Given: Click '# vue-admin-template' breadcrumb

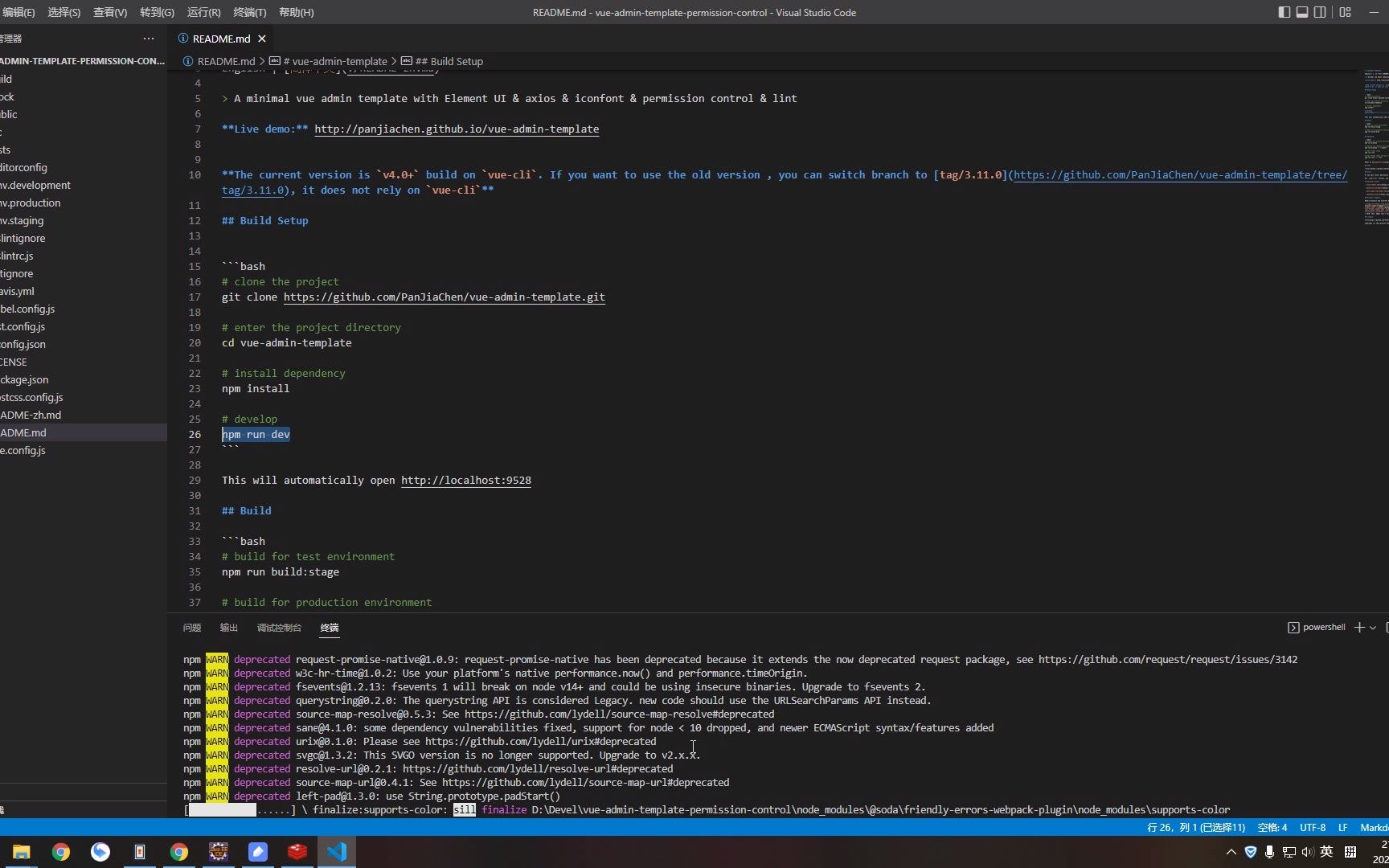Looking at the screenshot, I should coord(328,61).
